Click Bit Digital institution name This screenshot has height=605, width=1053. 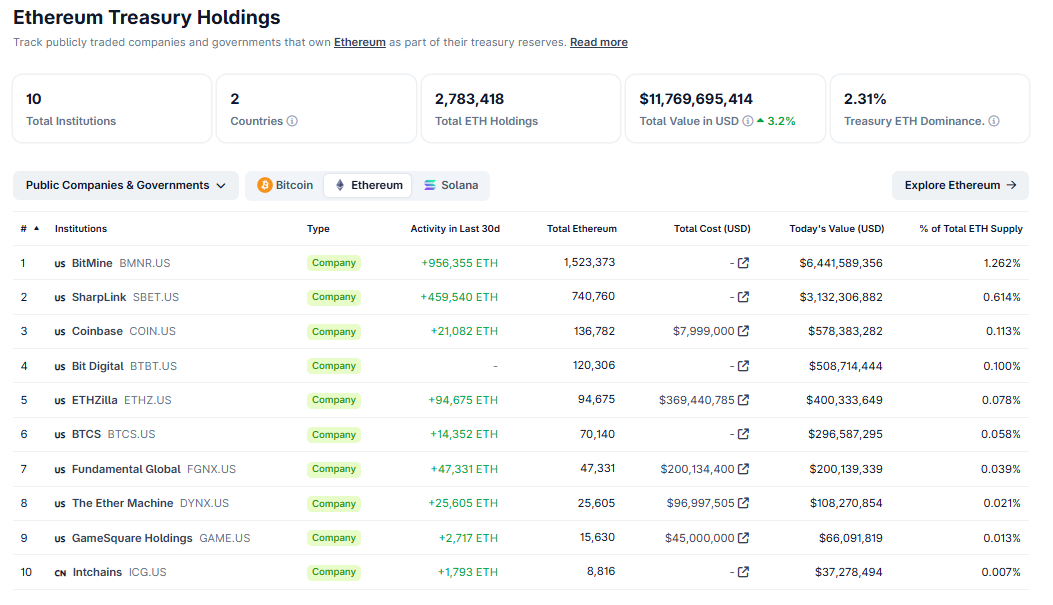pyautogui.click(x=97, y=367)
